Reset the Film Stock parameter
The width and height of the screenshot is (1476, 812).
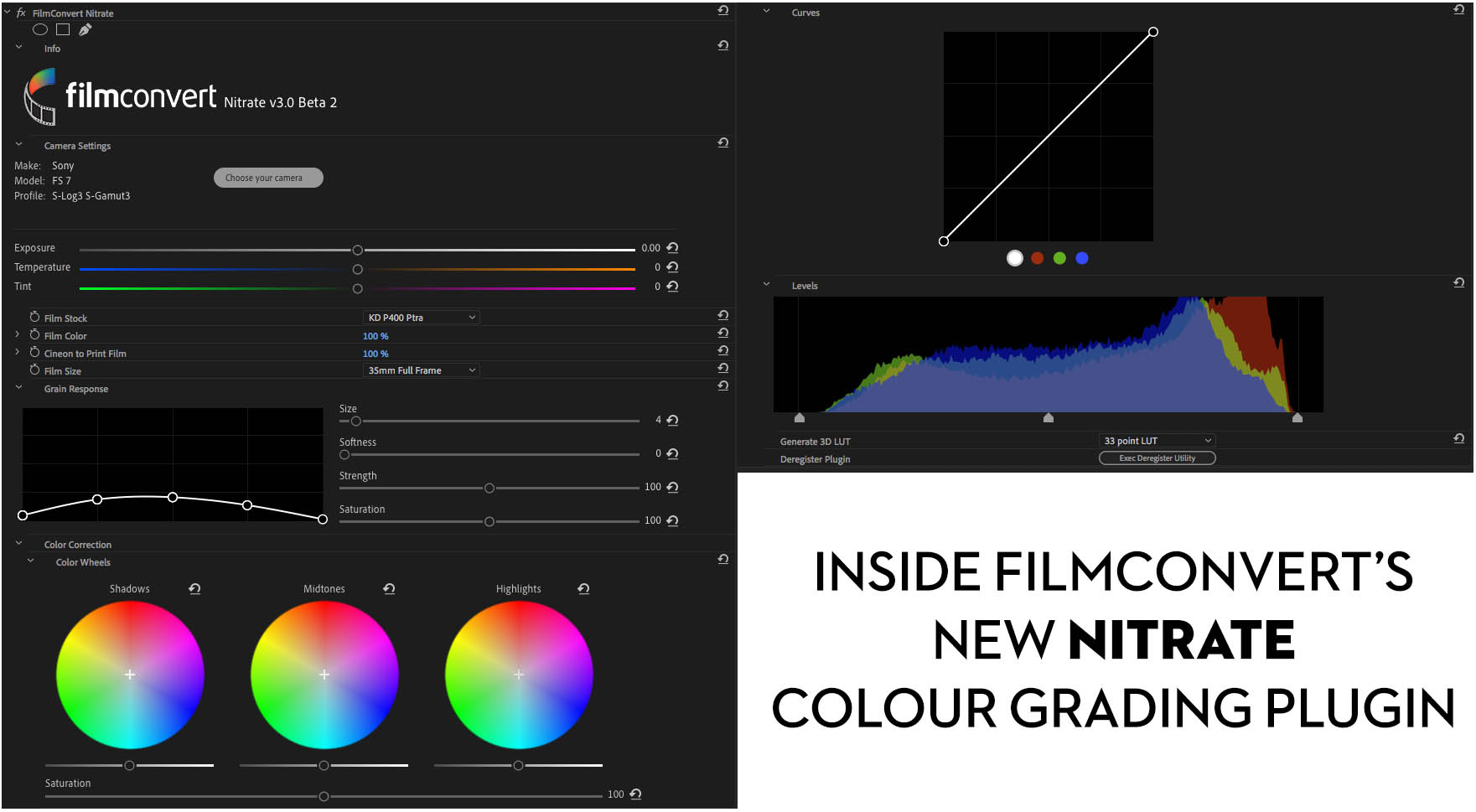[x=722, y=315]
